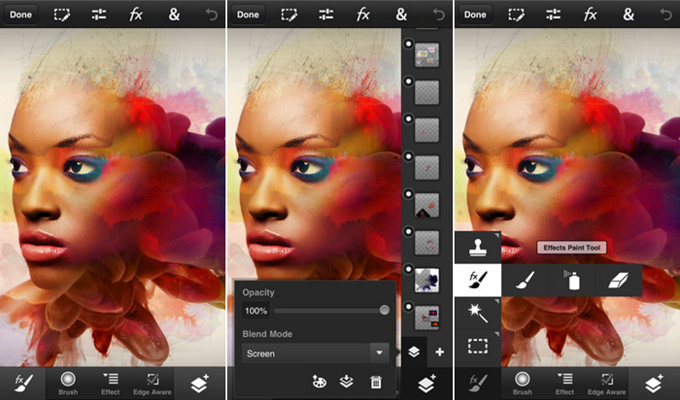
Task: Open Brush settings on the left screen
Action: pos(68,383)
